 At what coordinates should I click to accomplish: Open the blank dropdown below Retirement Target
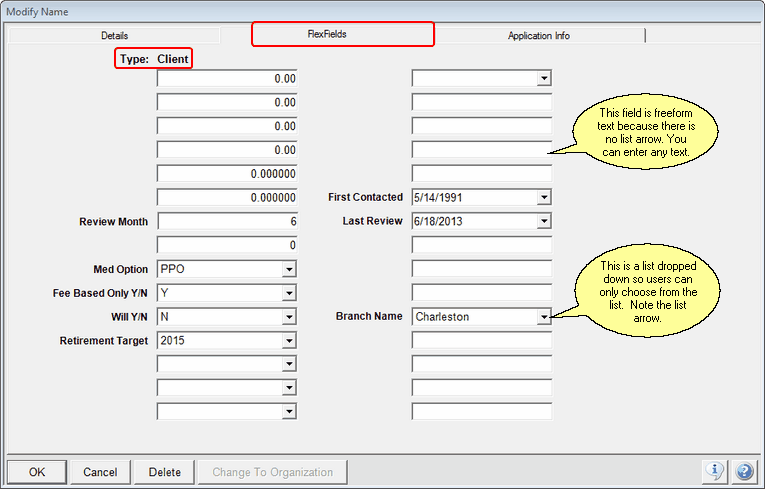click(288, 365)
